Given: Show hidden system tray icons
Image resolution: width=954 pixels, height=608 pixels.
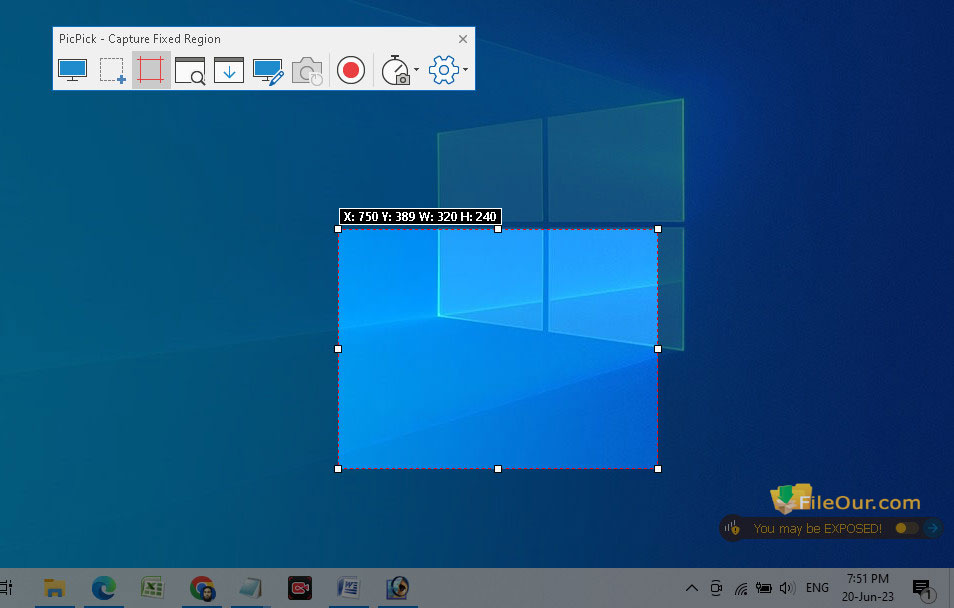Looking at the screenshot, I should click(x=692, y=588).
